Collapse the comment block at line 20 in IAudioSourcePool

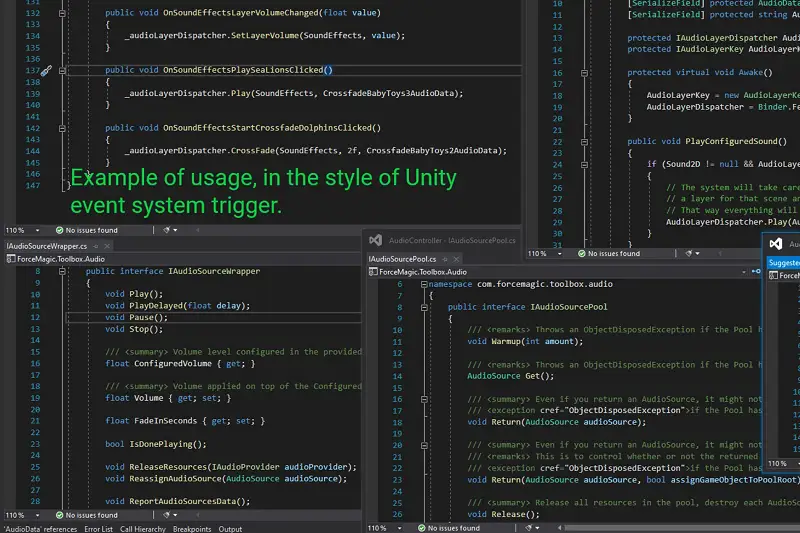click(424, 445)
